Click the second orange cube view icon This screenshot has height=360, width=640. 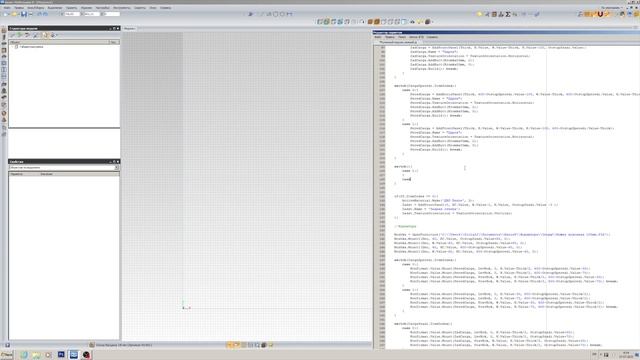(376, 22)
